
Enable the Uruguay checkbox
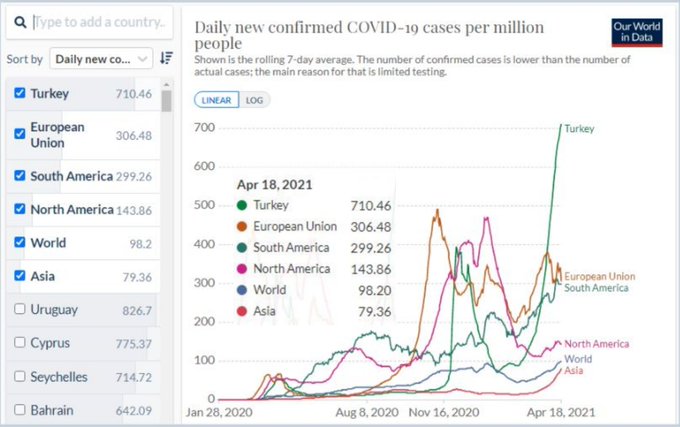point(20,309)
